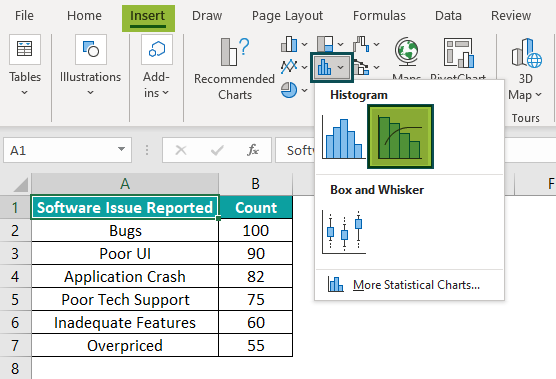The height and width of the screenshot is (379, 556).
Task: Select column B header
Action: (256, 184)
